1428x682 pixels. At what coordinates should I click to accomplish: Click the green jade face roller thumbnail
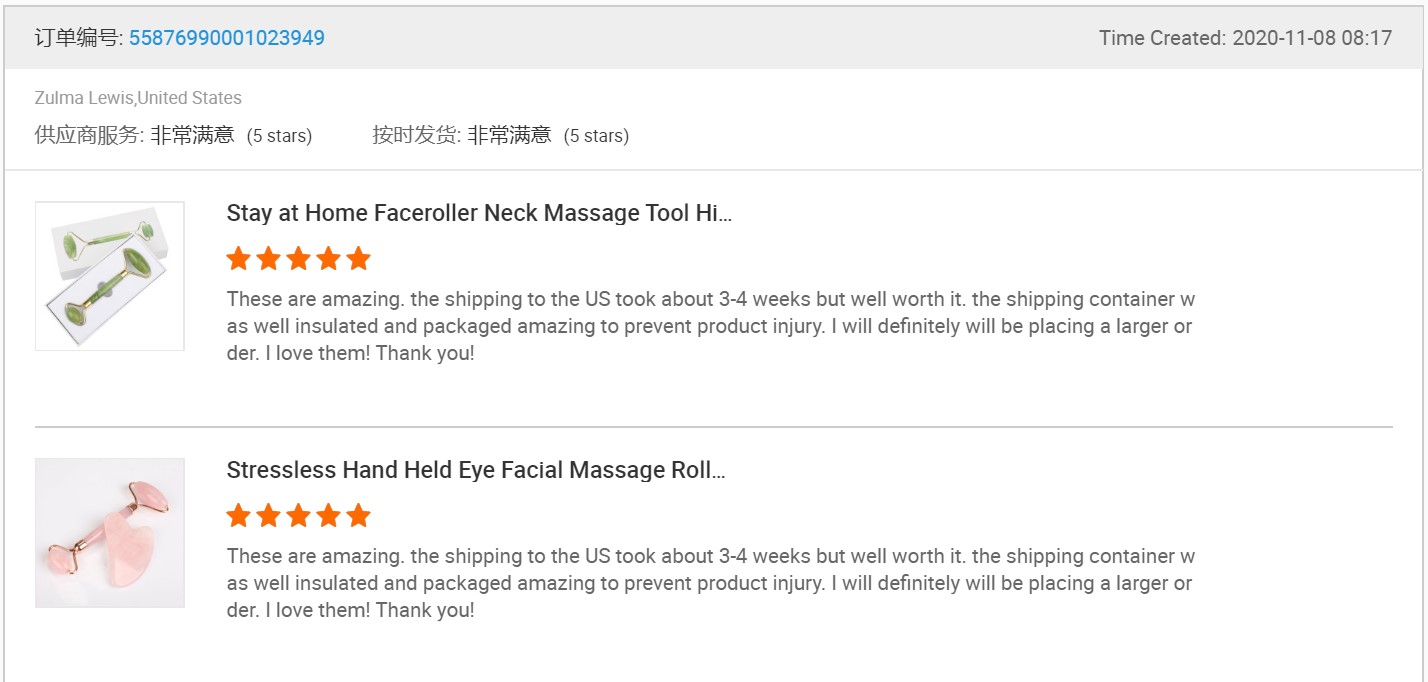pyautogui.click(x=110, y=276)
